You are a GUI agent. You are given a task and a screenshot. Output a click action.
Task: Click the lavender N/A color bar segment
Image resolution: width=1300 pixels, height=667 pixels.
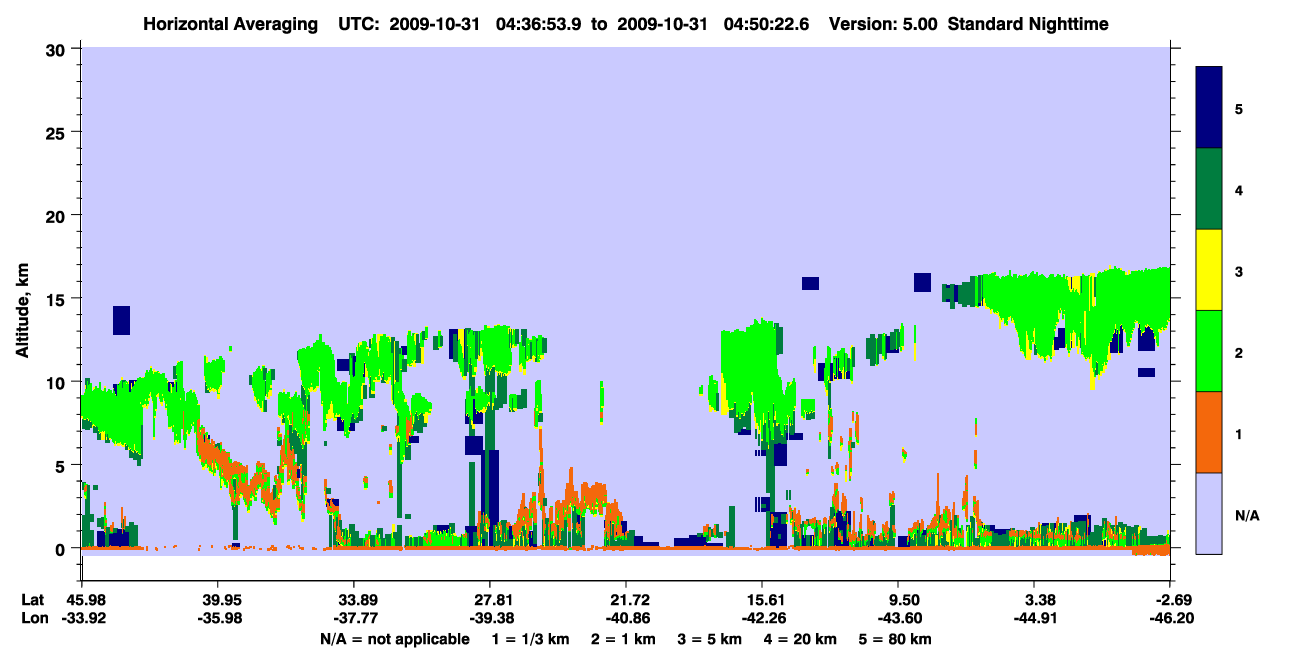[x=1209, y=513]
